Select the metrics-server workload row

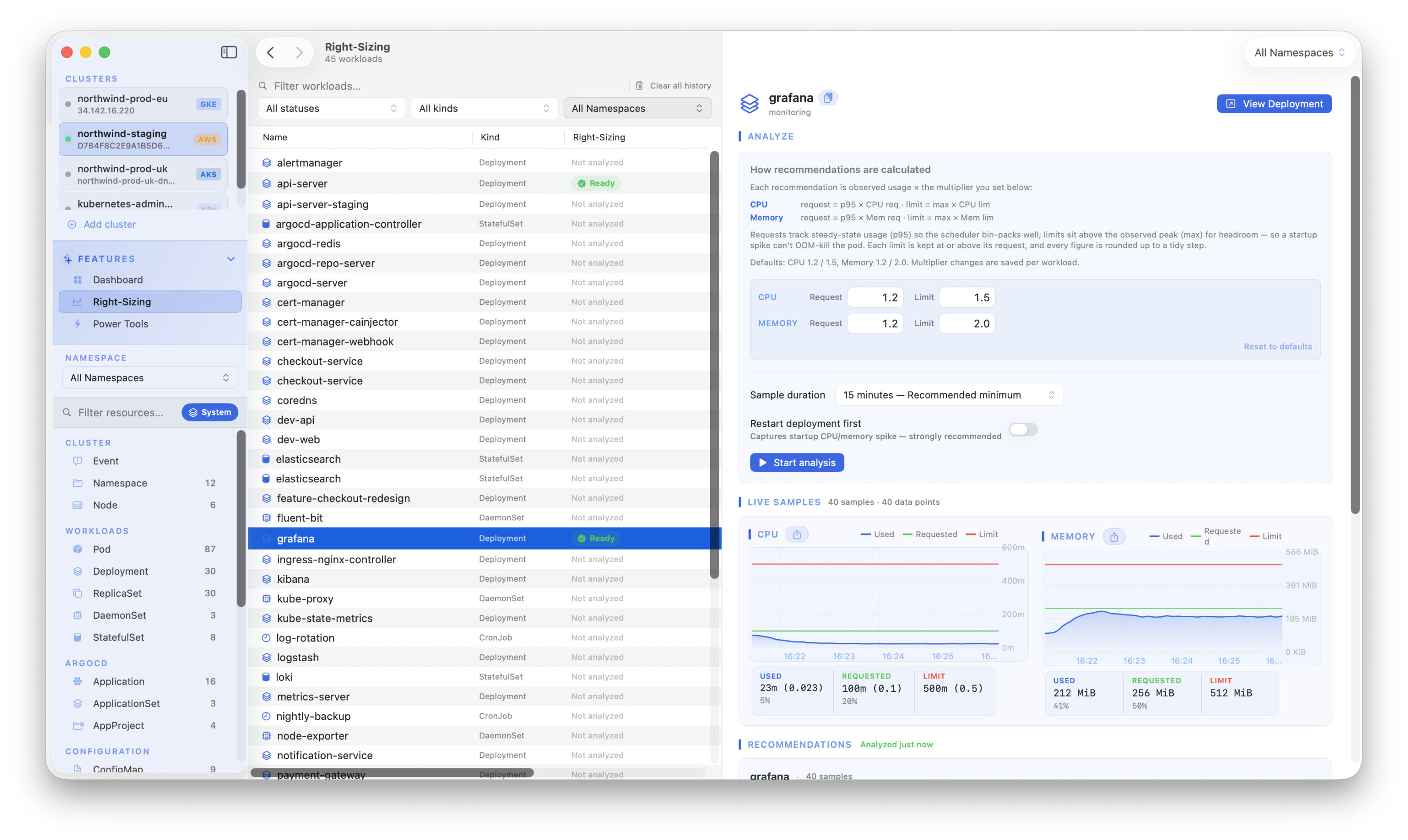pos(479,697)
